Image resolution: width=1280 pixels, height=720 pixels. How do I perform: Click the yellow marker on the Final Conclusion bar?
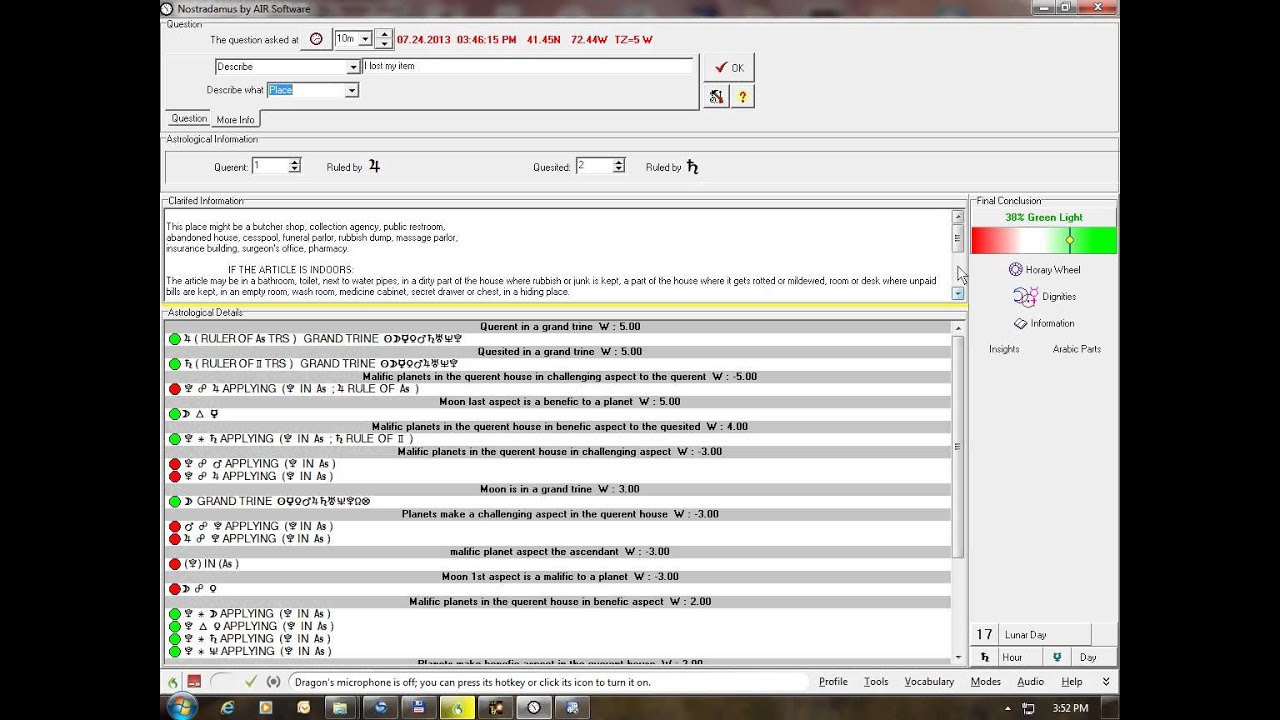click(1070, 240)
